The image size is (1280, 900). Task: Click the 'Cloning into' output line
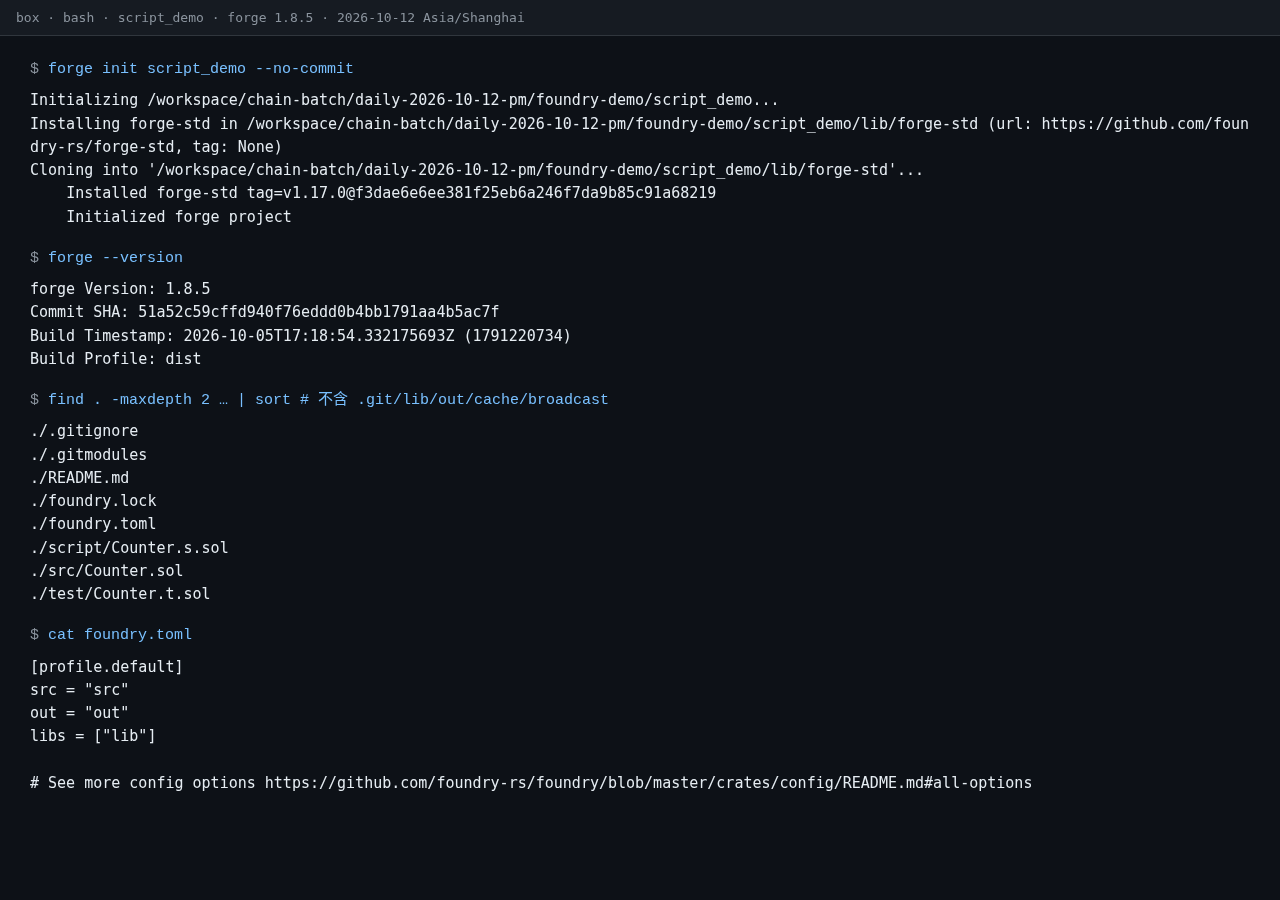[477, 170]
